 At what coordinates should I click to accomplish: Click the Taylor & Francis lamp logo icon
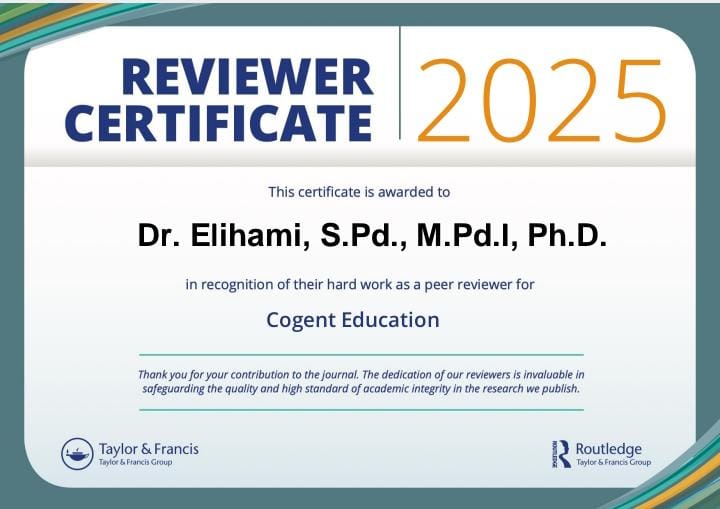[x=77, y=454]
